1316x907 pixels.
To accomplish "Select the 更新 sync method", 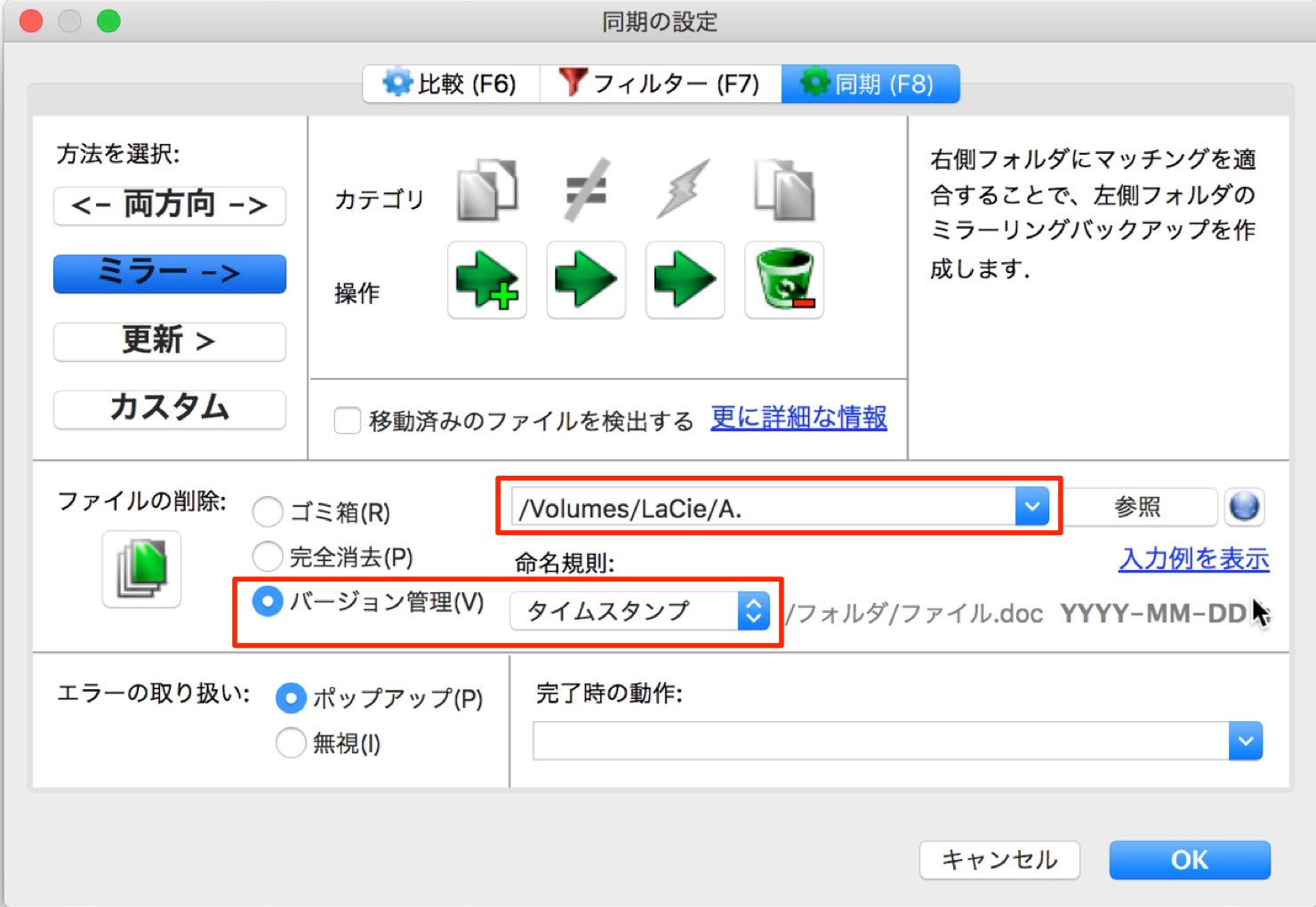I will point(170,341).
